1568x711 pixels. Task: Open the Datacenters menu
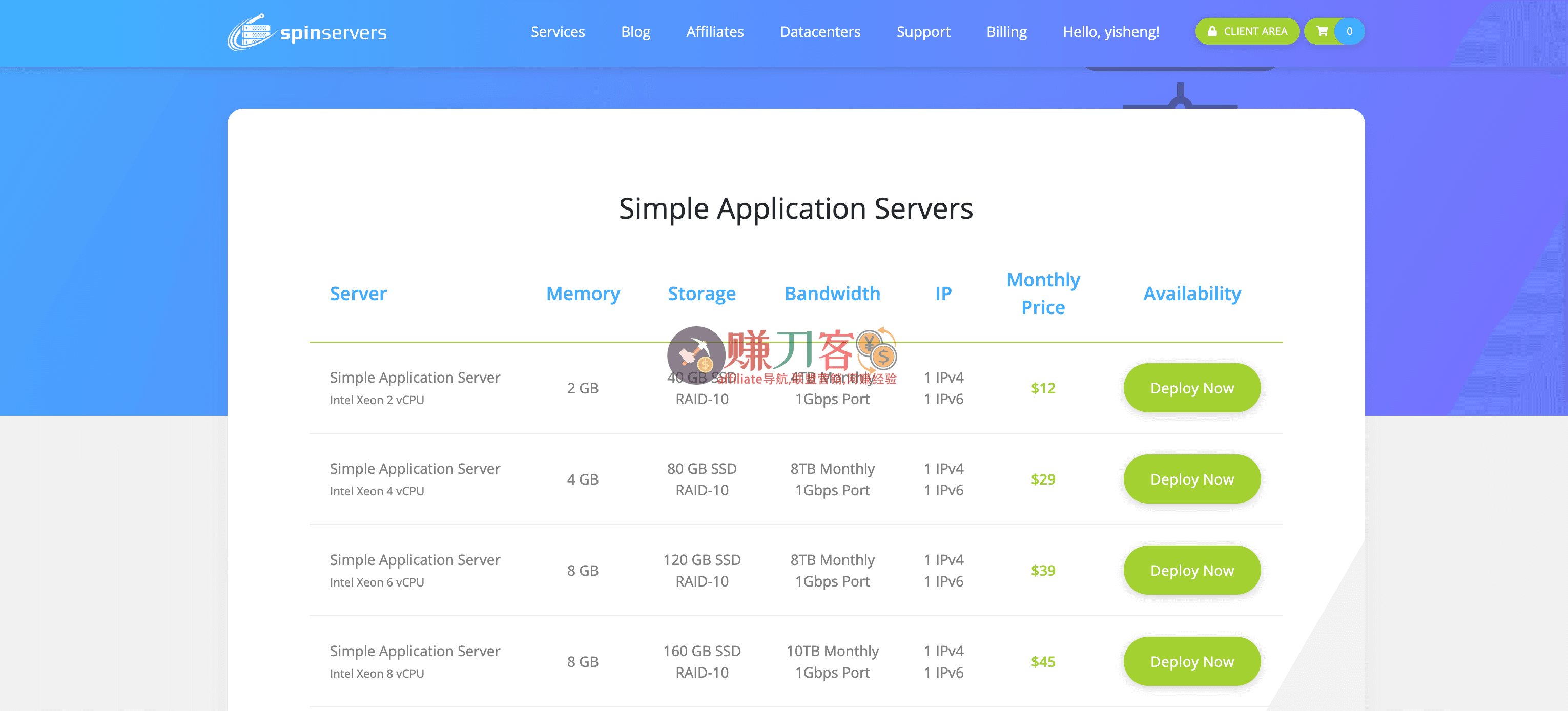[x=820, y=32]
